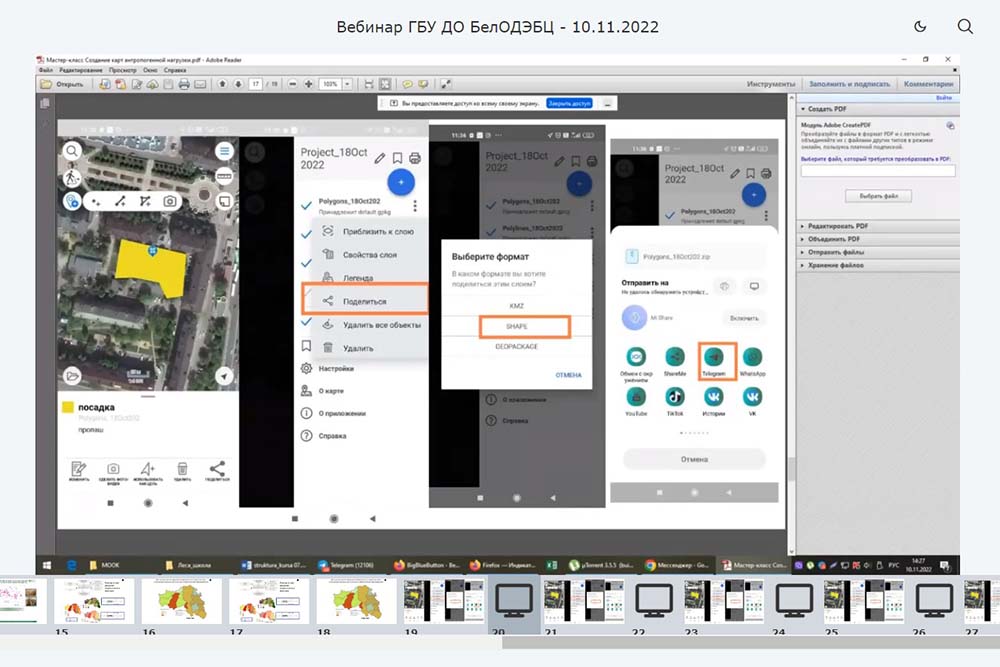
Task: Toggle dark mode with the moon icon
Action: click(920, 27)
